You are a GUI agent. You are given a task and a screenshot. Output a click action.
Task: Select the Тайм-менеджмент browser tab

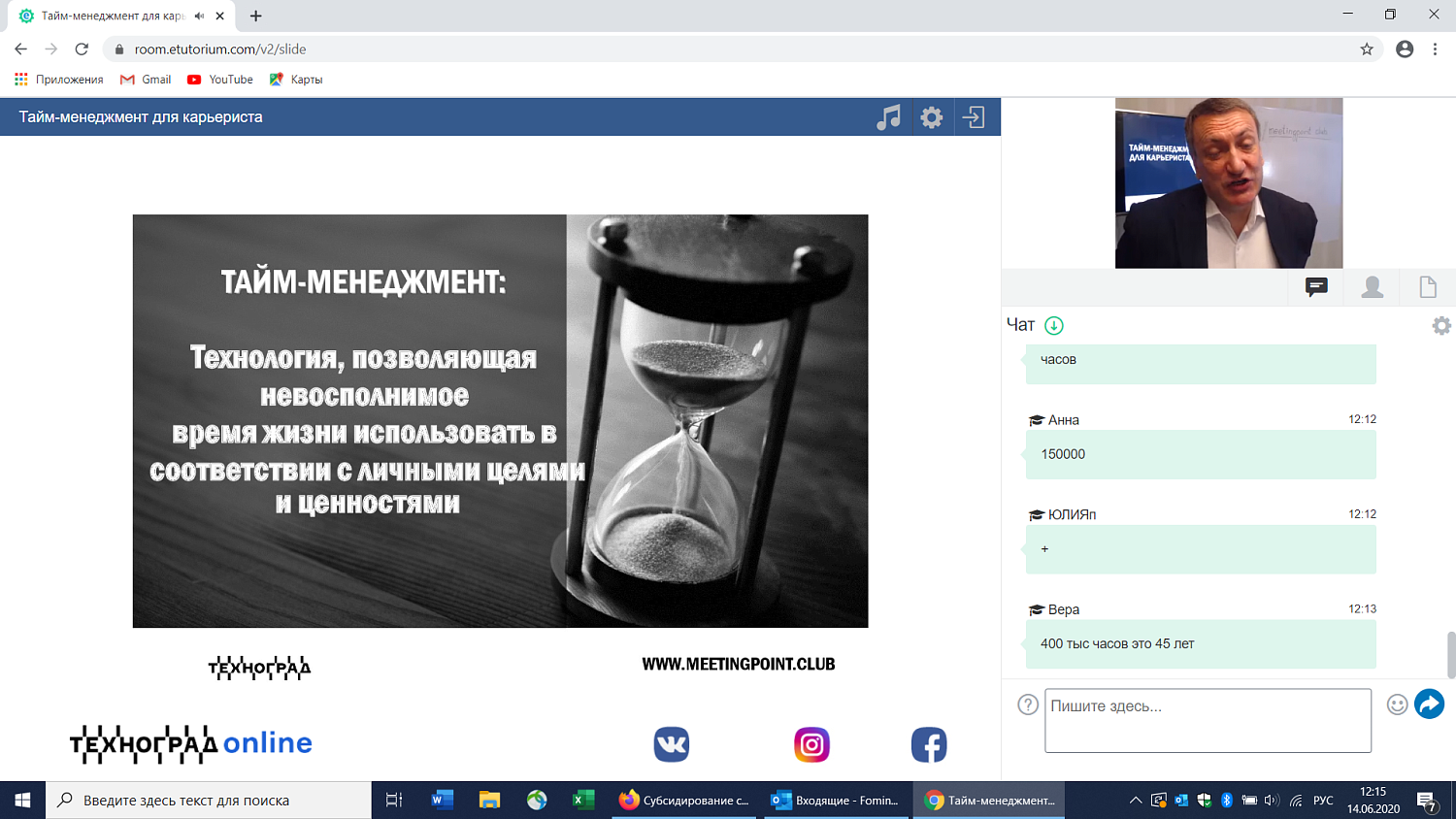point(116,15)
